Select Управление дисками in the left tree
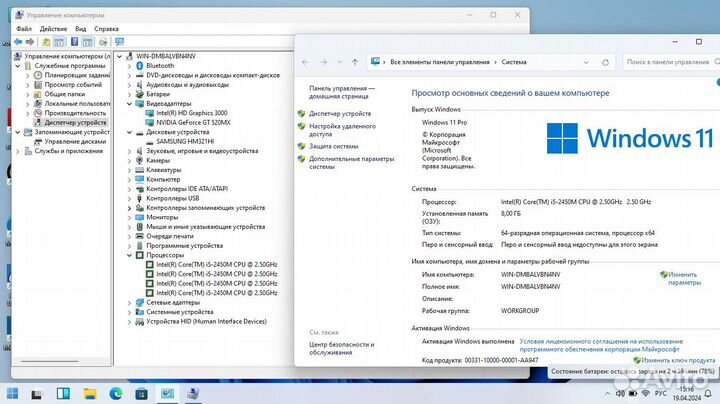 pyautogui.click(x=75, y=141)
